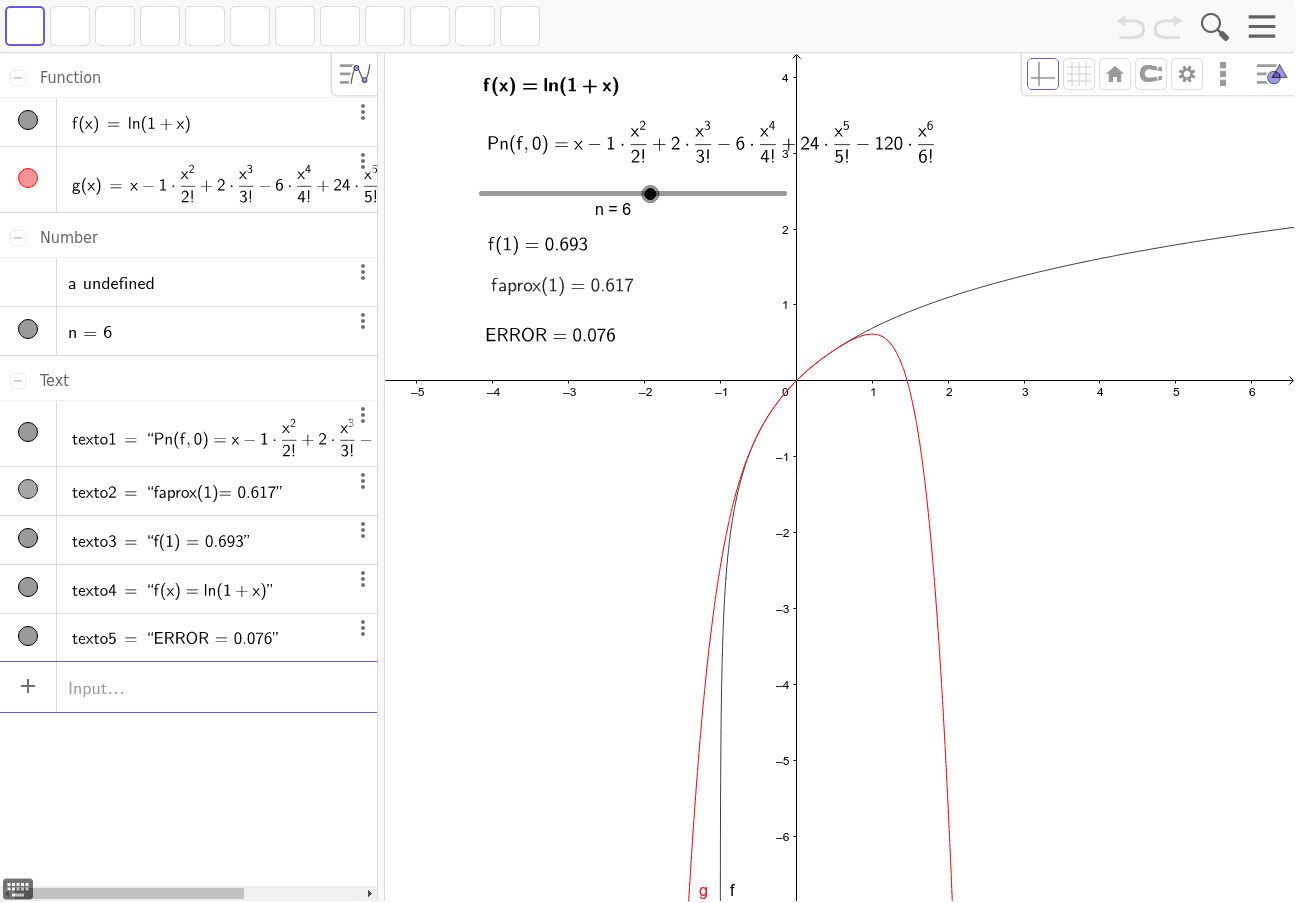The width and height of the screenshot is (1296, 903).
Task: Open point capturing magnet options
Action: pyautogui.click(x=1151, y=74)
